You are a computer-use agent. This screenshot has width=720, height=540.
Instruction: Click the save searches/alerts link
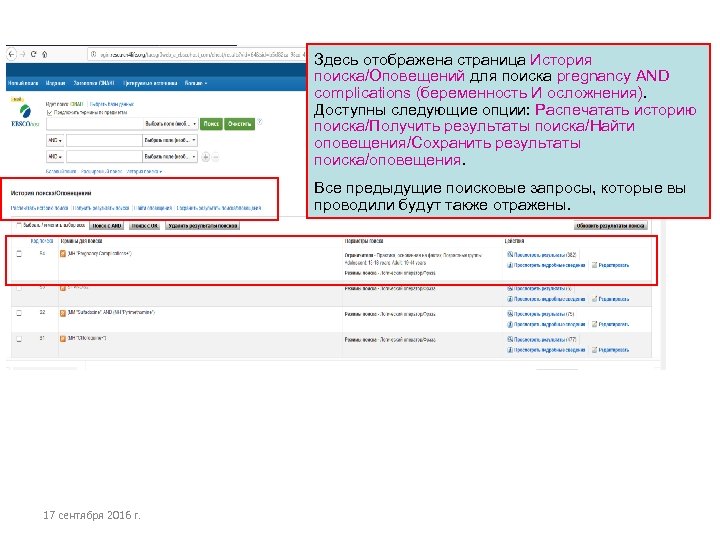coord(219,208)
